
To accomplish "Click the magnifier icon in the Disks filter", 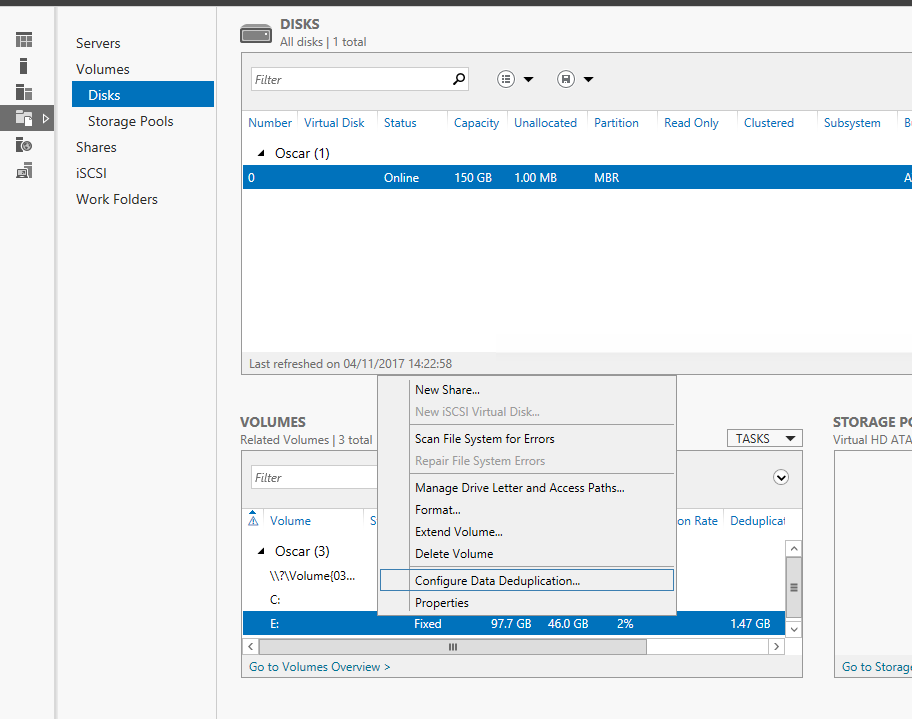I will coord(459,79).
